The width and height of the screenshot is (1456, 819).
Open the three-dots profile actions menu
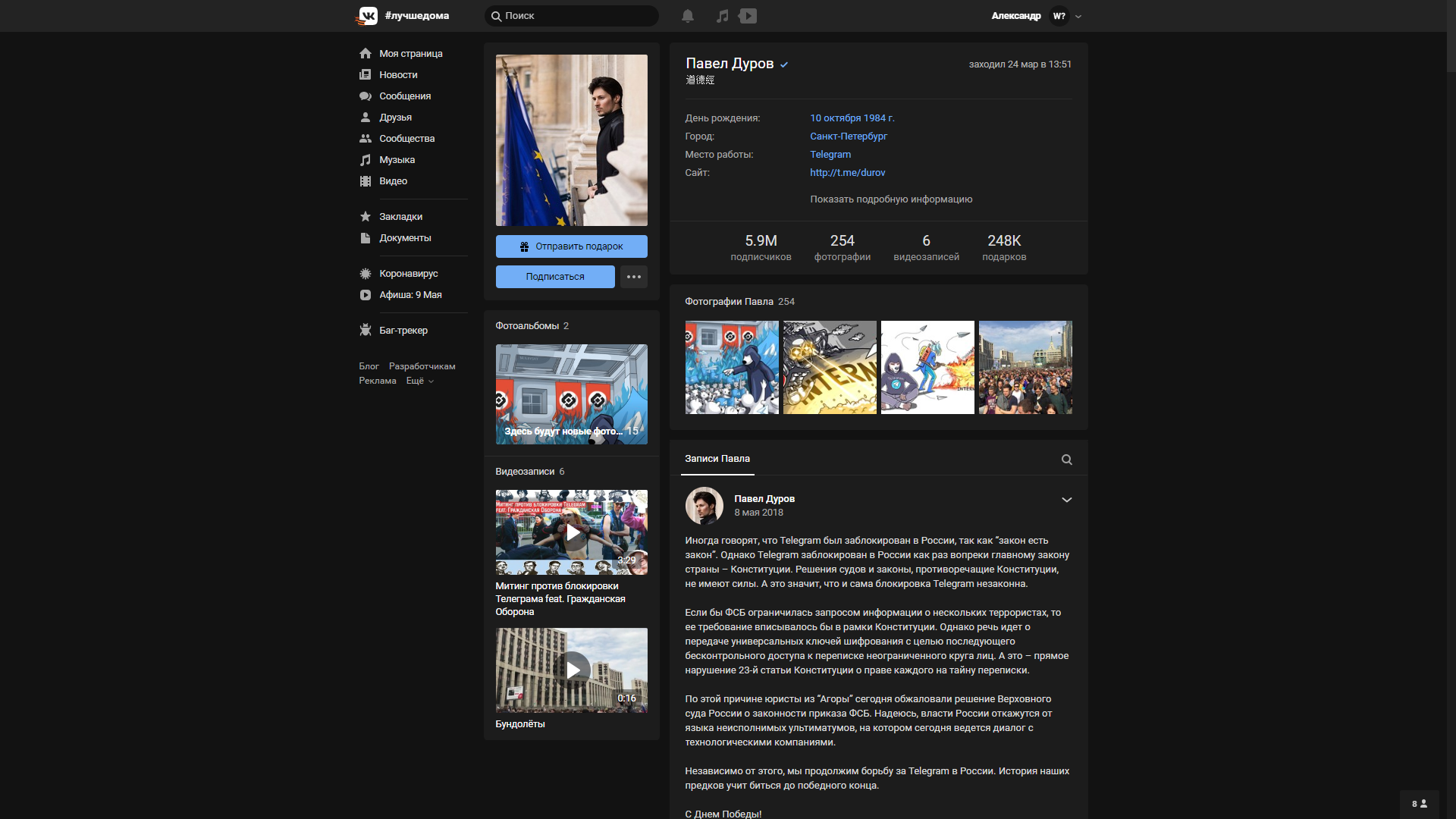pyautogui.click(x=634, y=277)
